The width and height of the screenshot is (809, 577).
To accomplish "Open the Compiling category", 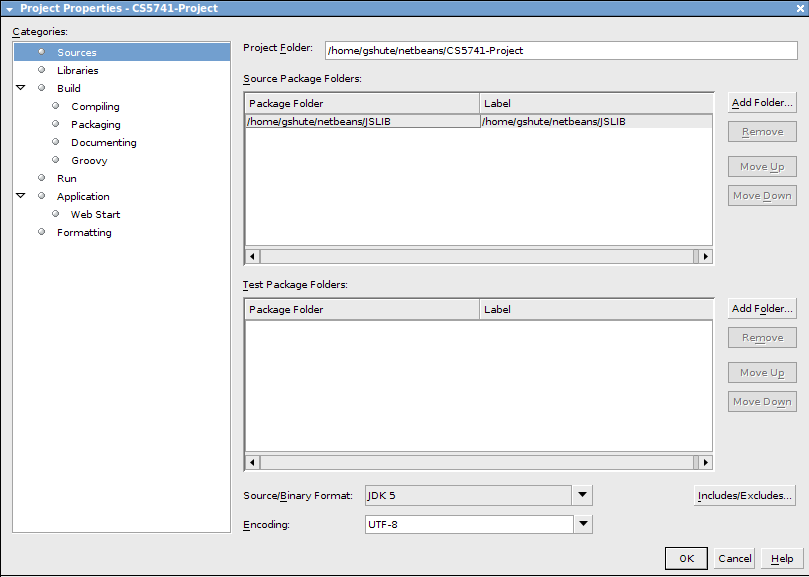I will pos(95,107).
